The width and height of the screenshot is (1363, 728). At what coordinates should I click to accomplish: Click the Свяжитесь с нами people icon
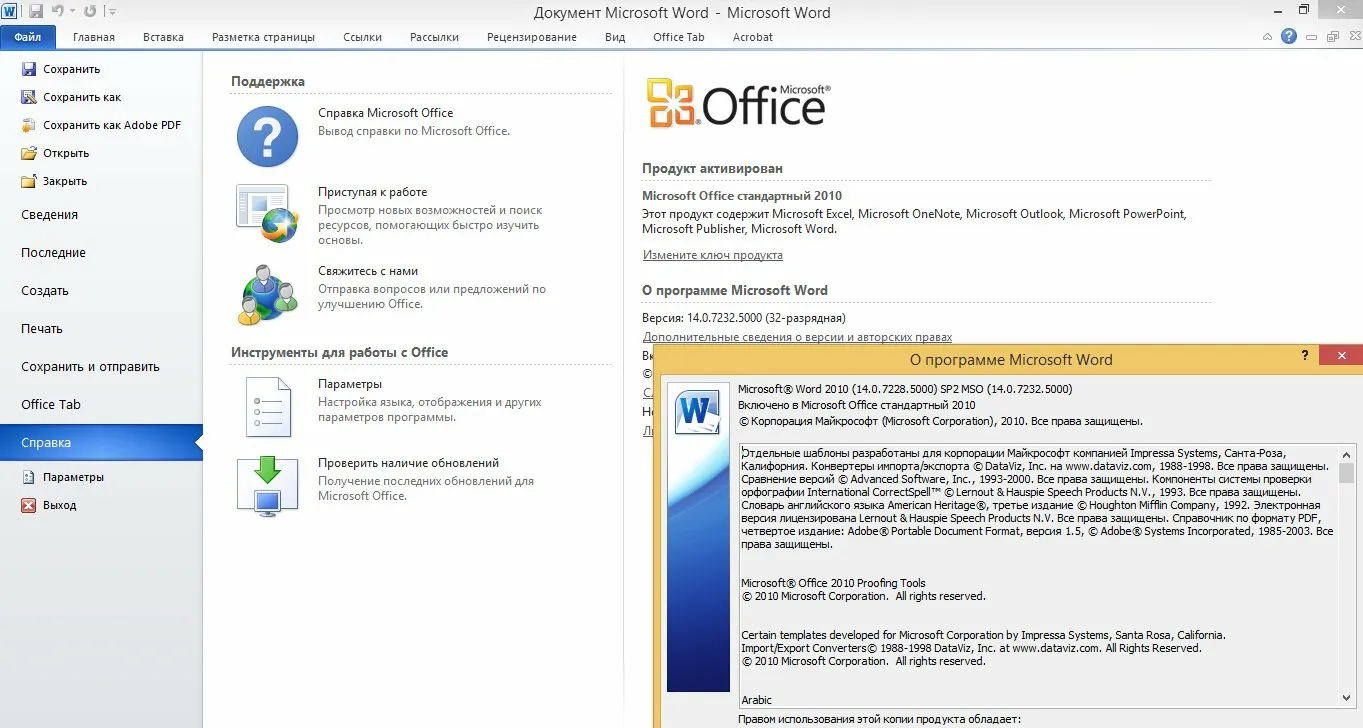click(x=267, y=294)
